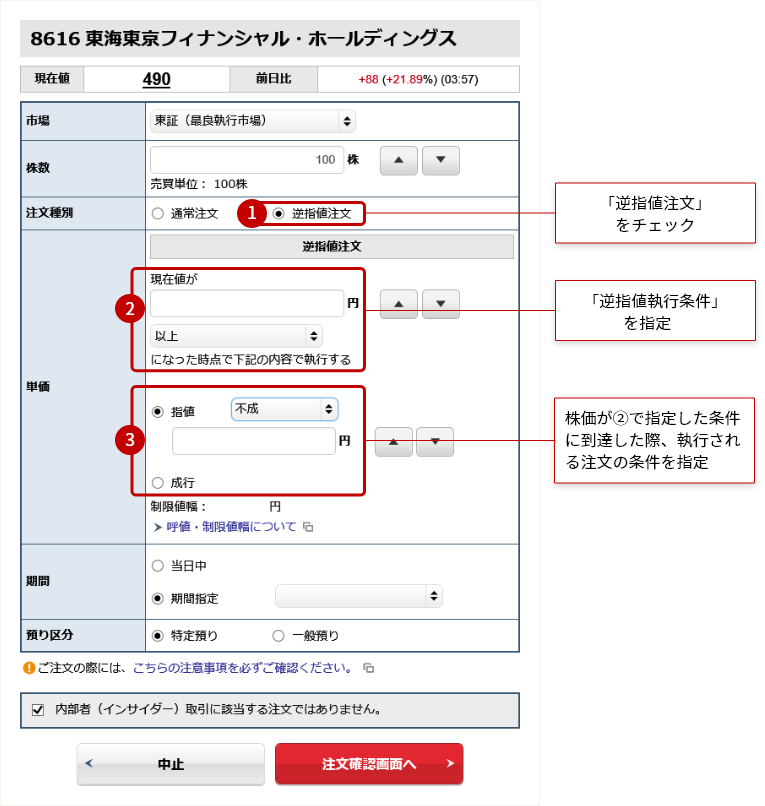Click the 逆指値注文 section header bar

coord(332,247)
